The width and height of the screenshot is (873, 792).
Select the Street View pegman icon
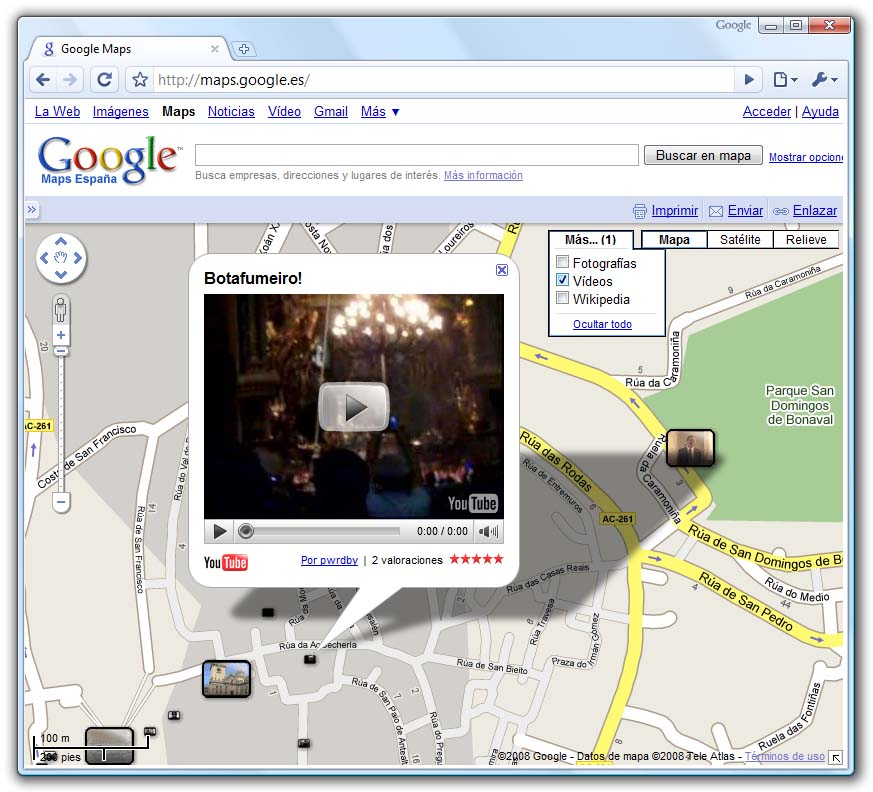61,309
